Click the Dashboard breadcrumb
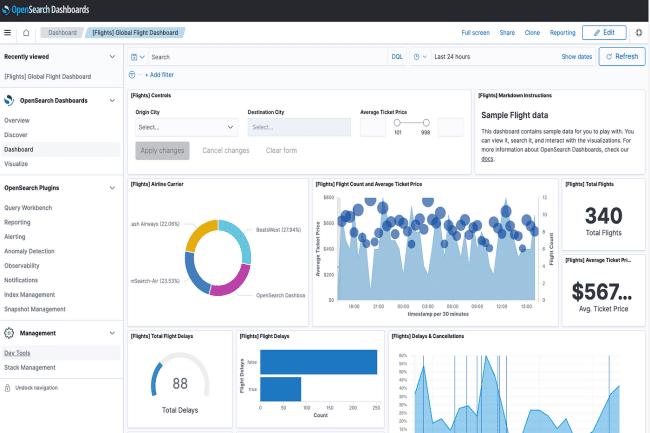 point(62,32)
